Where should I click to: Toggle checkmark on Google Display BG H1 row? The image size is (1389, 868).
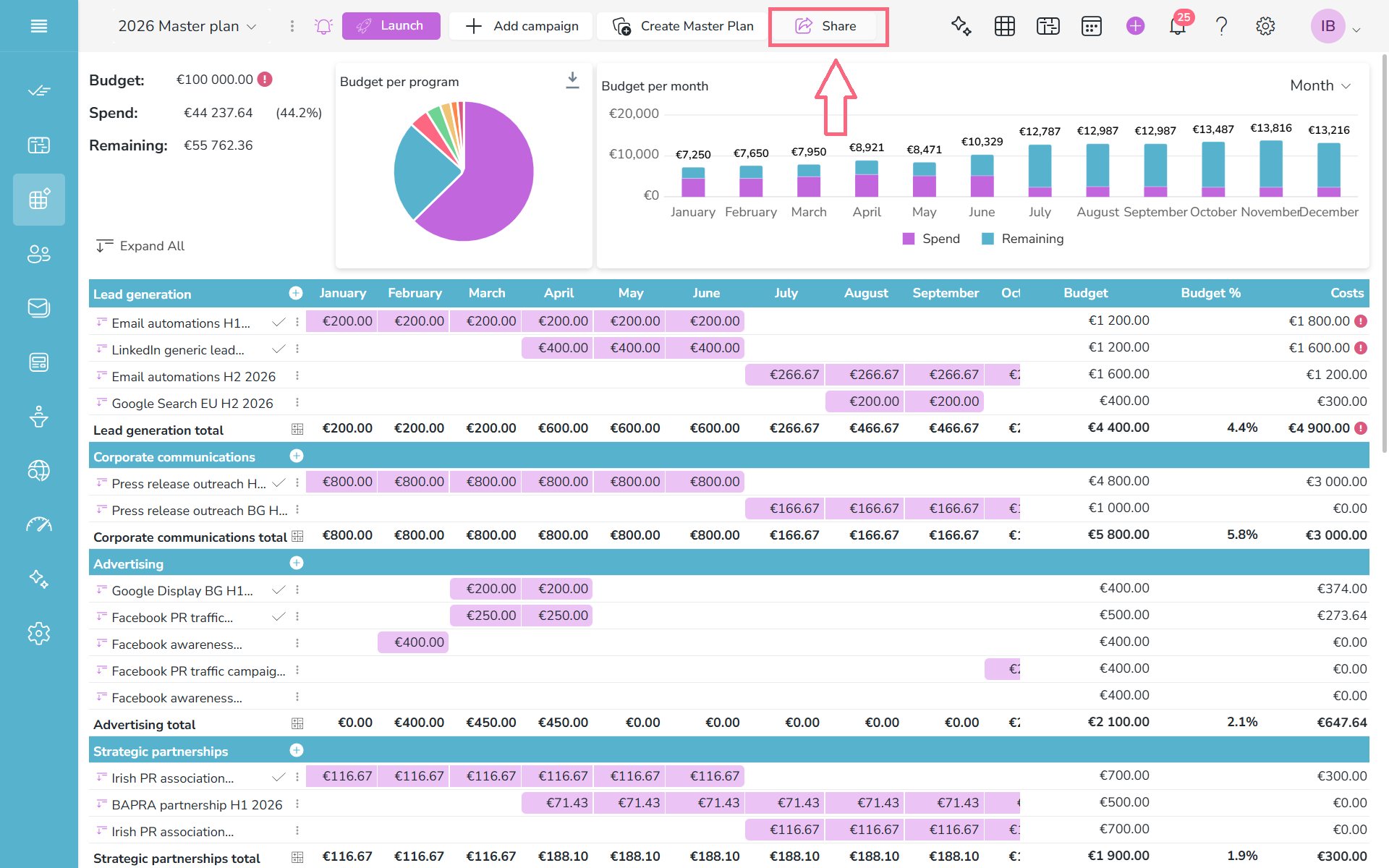point(279,590)
